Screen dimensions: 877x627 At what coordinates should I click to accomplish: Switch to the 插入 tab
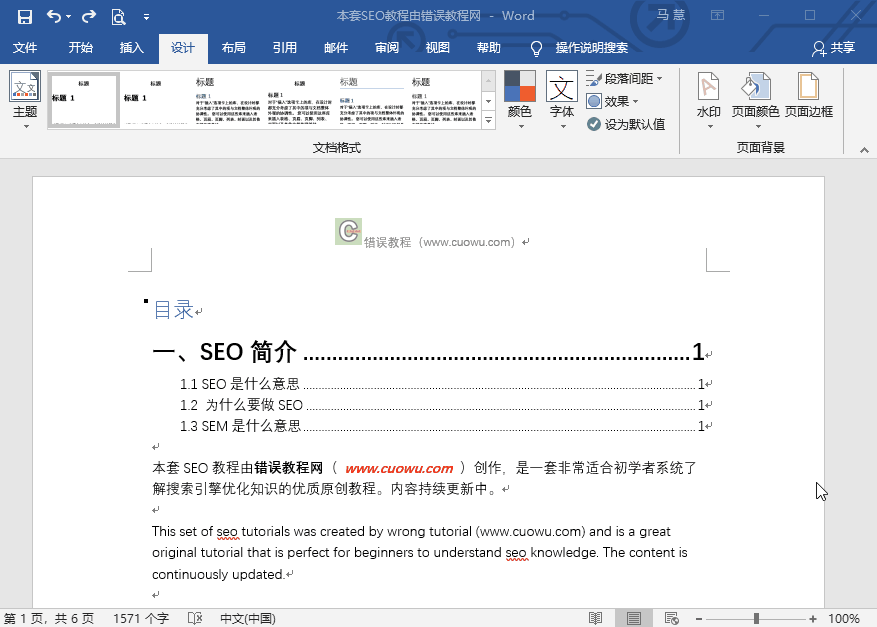[132, 48]
